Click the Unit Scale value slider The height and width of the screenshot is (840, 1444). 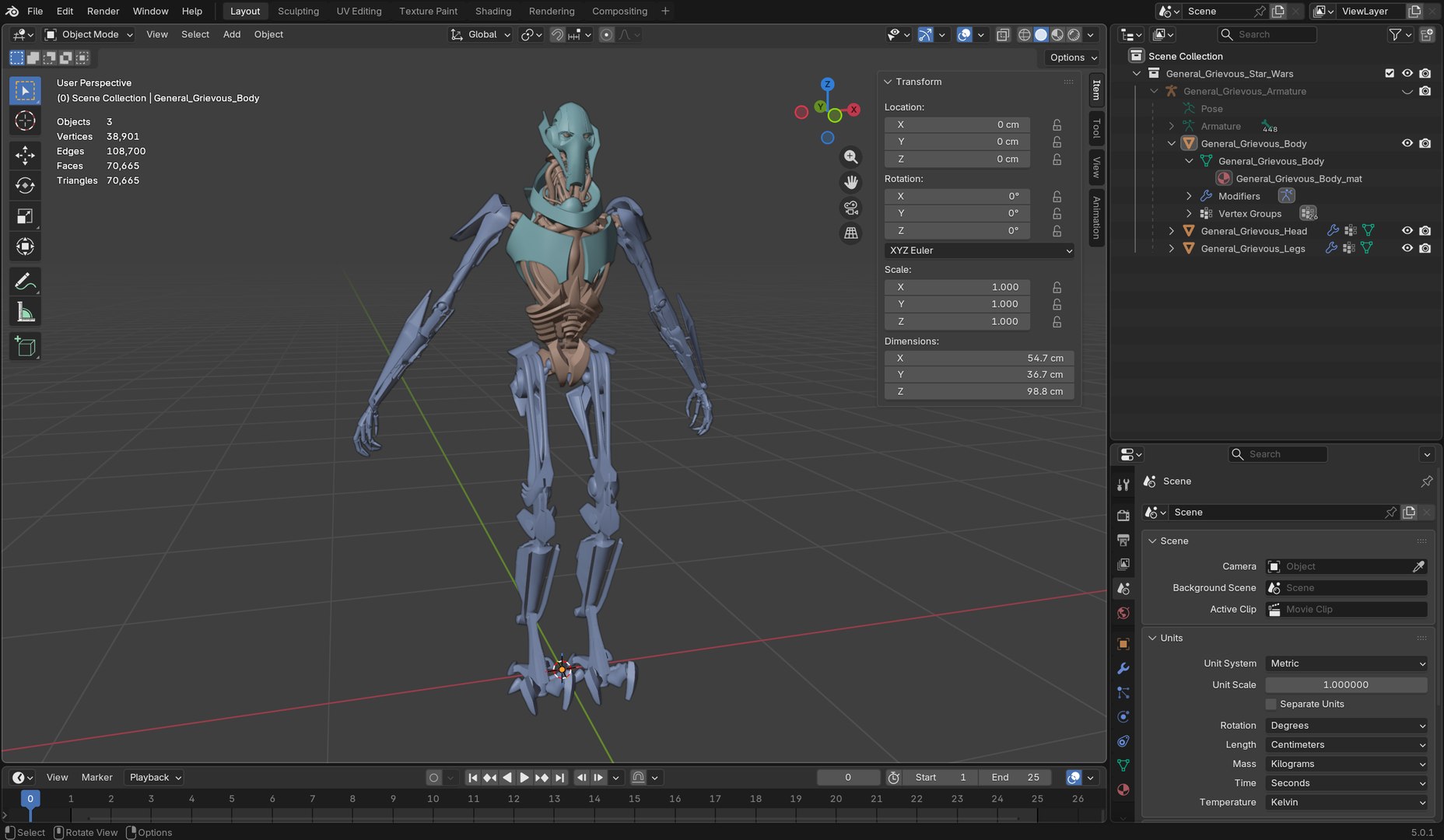tap(1346, 685)
